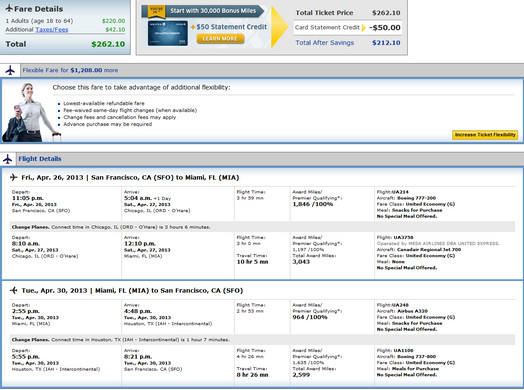Click the Total After Savings text

tap(324, 43)
